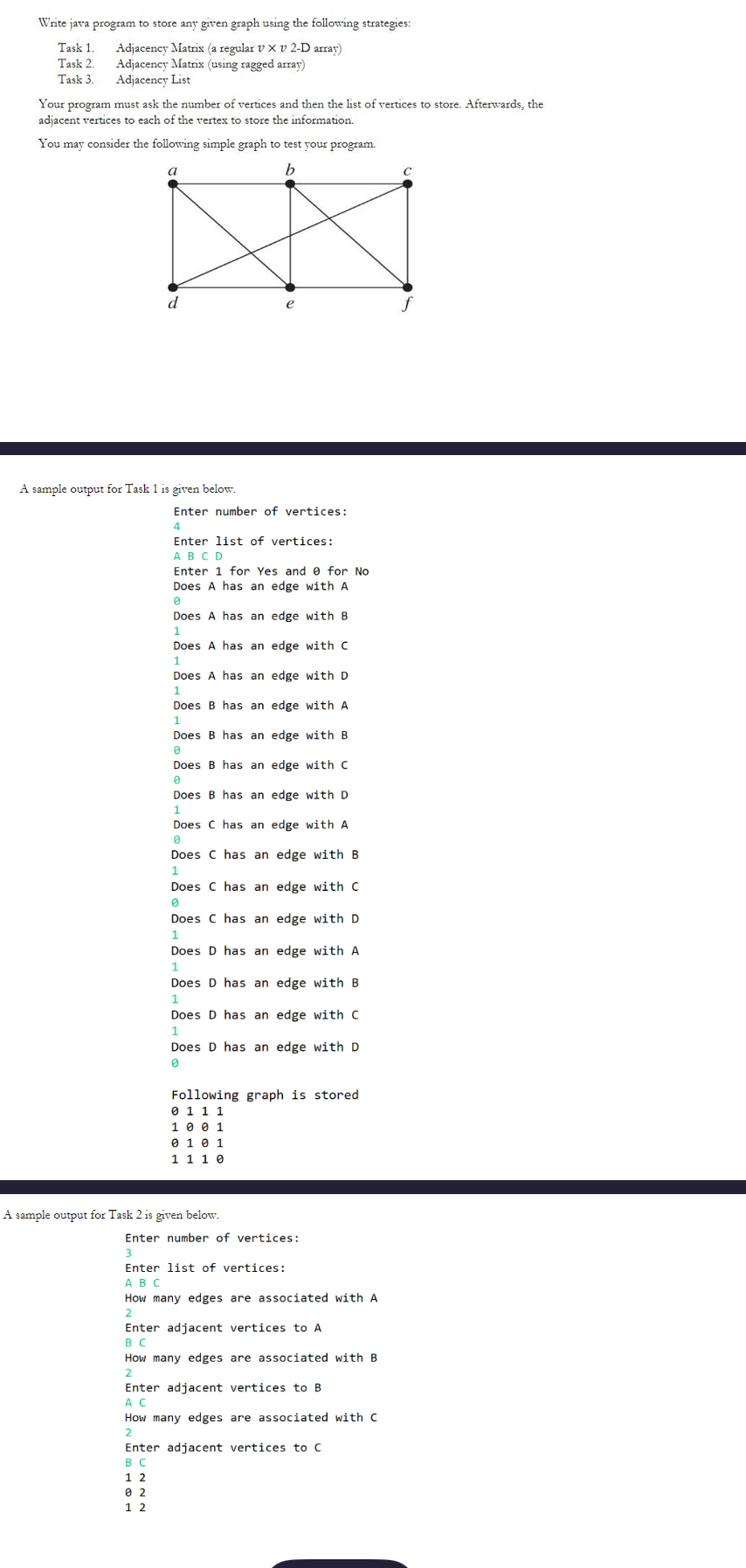Click line 'Does A has an edge with B'
Image resolution: width=746 pixels, height=1568 pixels.
point(260,616)
